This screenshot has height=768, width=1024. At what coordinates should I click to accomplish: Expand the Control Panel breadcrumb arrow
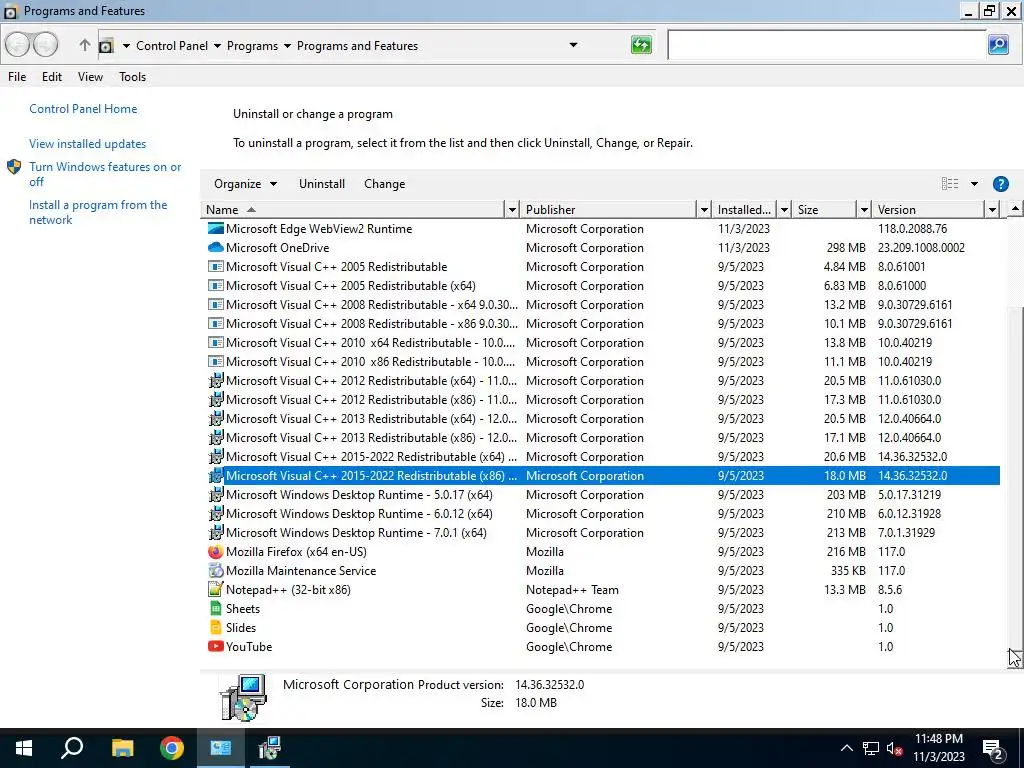point(217,46)
